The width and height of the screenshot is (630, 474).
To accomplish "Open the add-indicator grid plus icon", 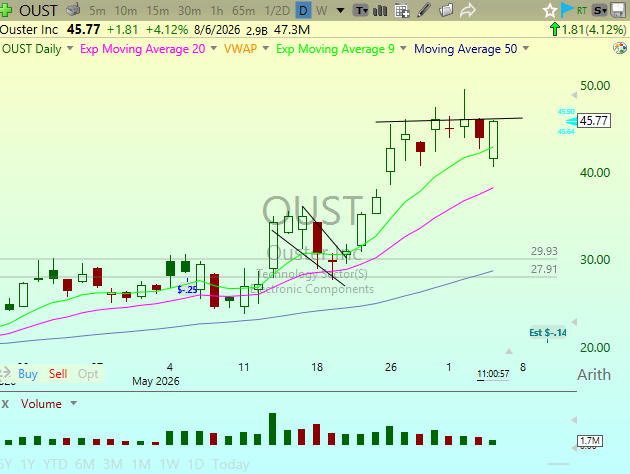I will click(402, 10).
